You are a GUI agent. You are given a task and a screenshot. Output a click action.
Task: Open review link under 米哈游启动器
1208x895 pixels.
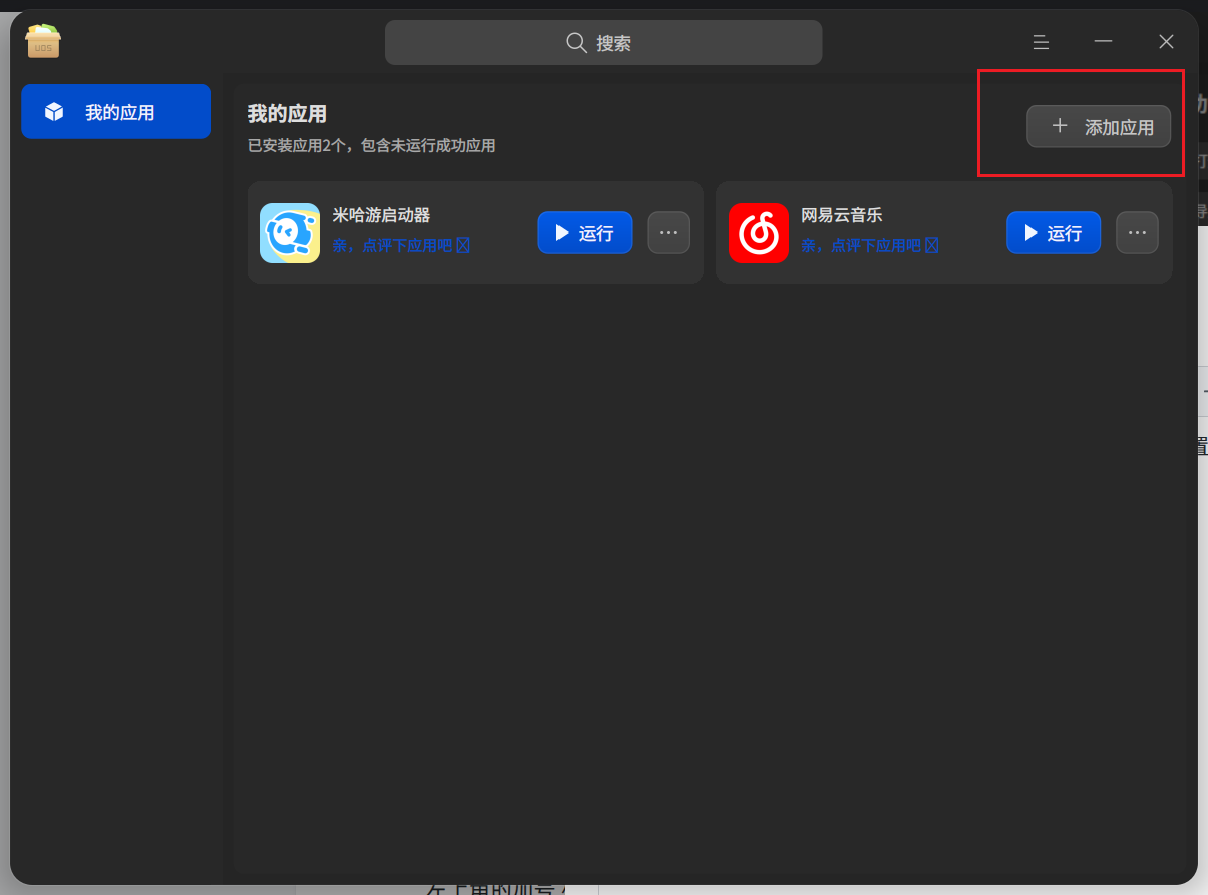(401, 245)
